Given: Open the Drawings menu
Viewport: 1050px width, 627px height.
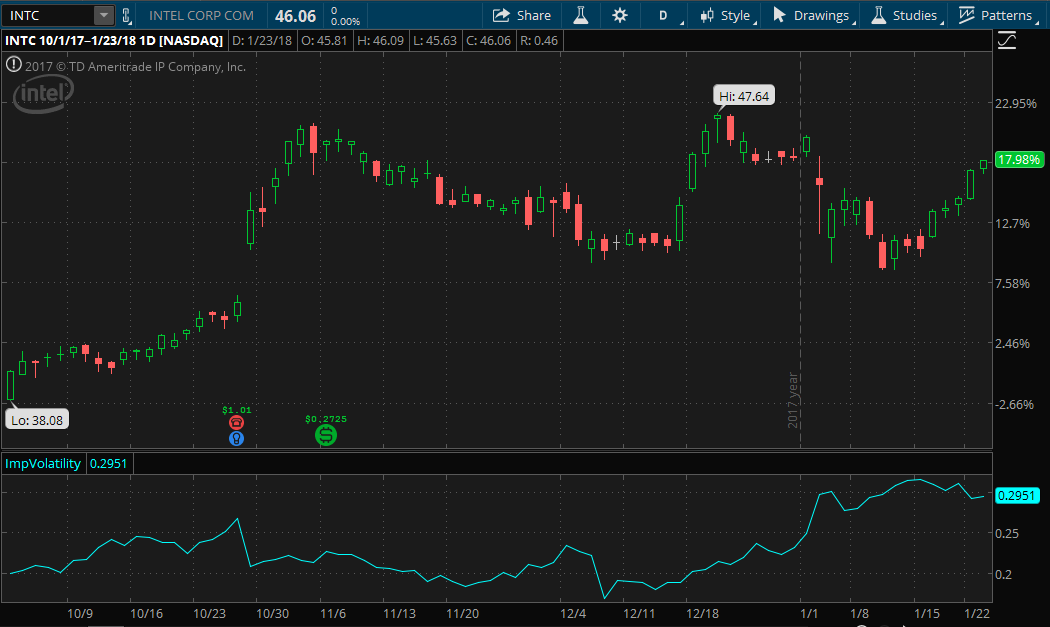Looking at the screenshot, I should (812, 15).
